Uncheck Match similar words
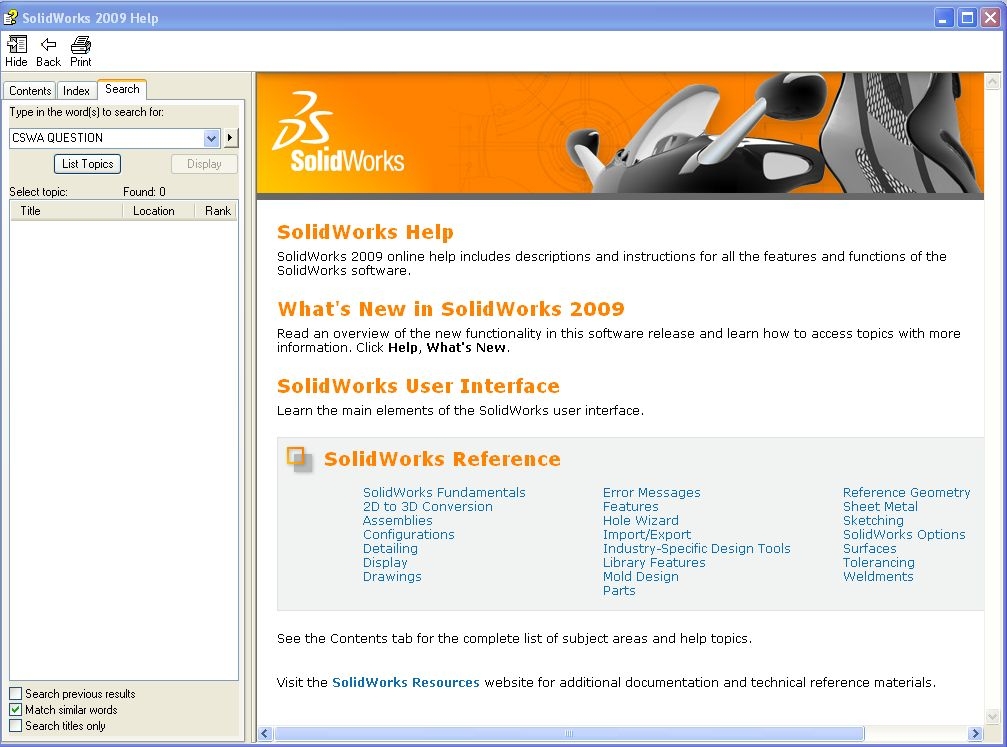 (x=16, y=710)
